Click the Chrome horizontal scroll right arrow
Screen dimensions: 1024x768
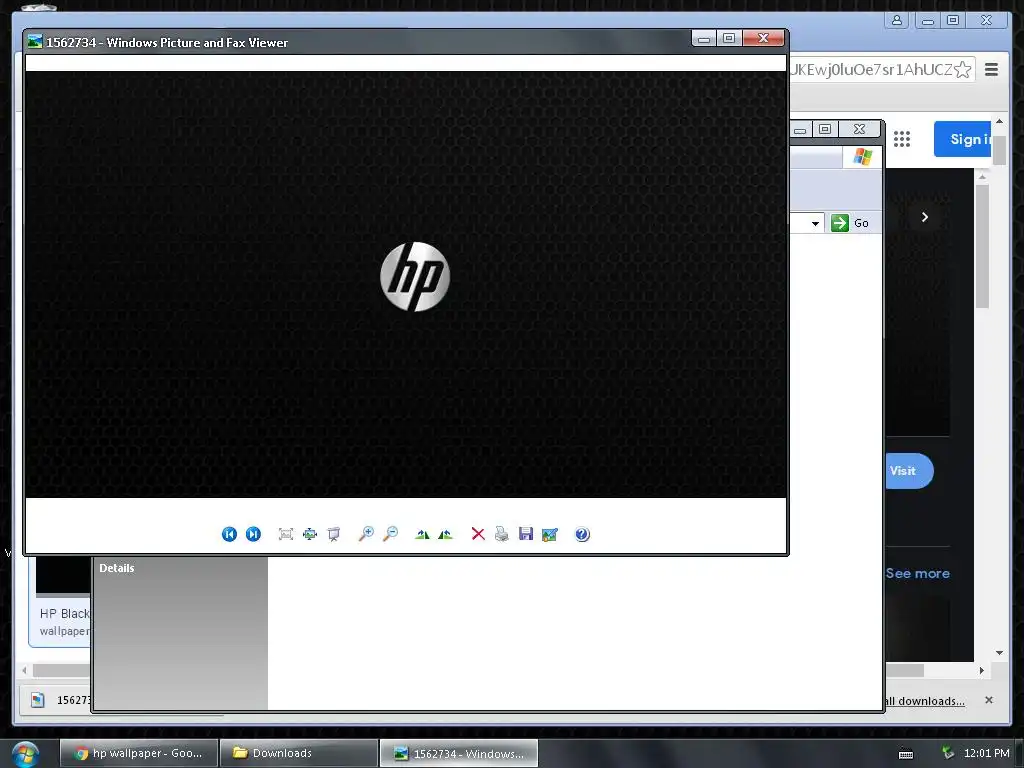tap(981, 670)
